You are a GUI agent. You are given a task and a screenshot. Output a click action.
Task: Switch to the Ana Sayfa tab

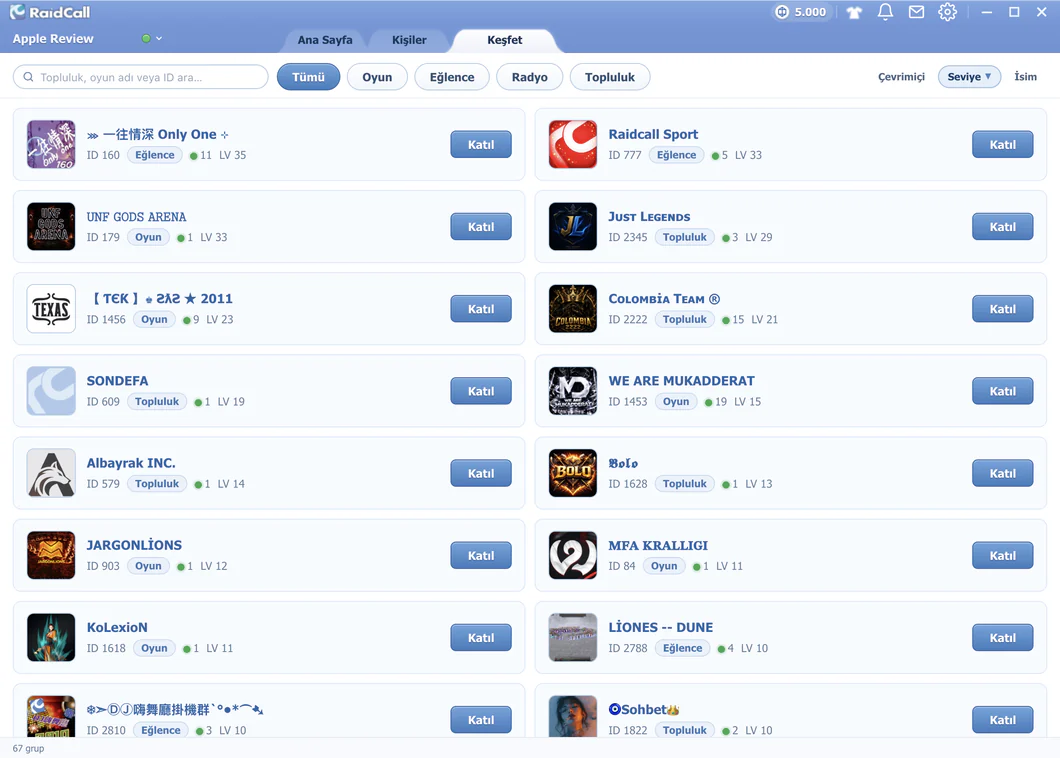coord(325,40)
